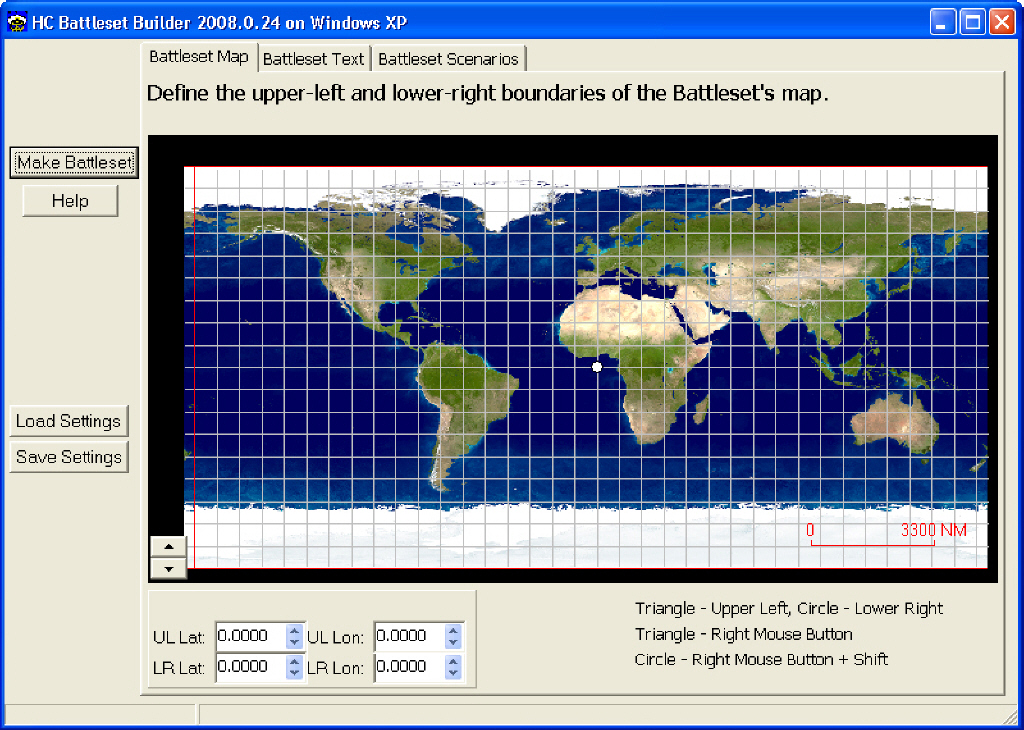Decrease LR Lat using its down arrow

point(294,673)
